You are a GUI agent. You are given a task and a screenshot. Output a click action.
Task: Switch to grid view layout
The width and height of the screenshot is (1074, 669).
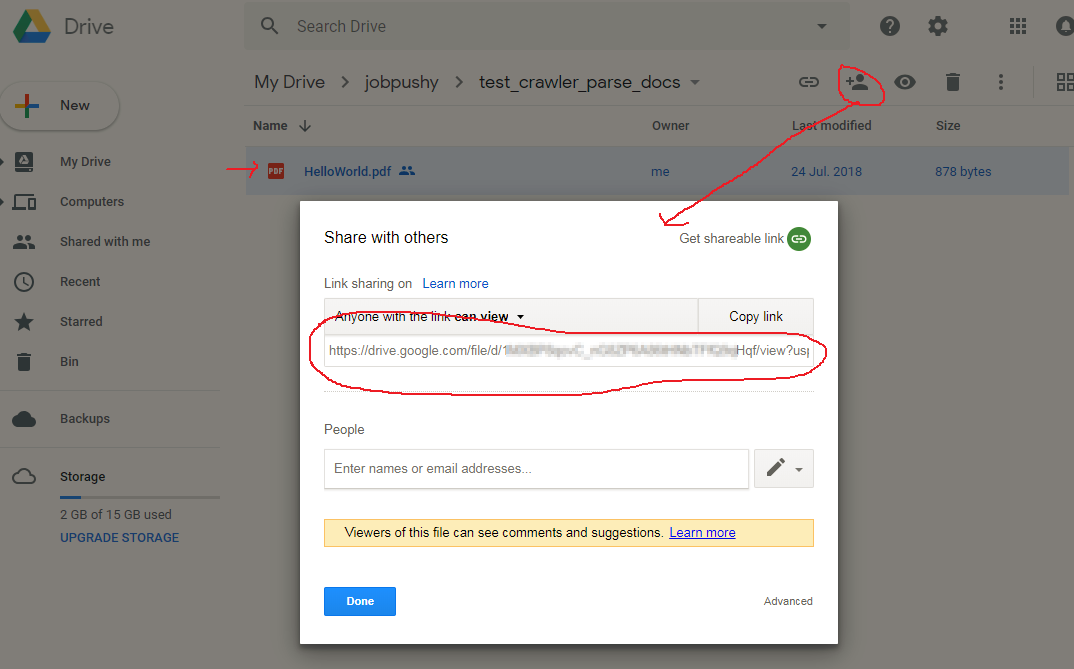tap(1064, 82)
